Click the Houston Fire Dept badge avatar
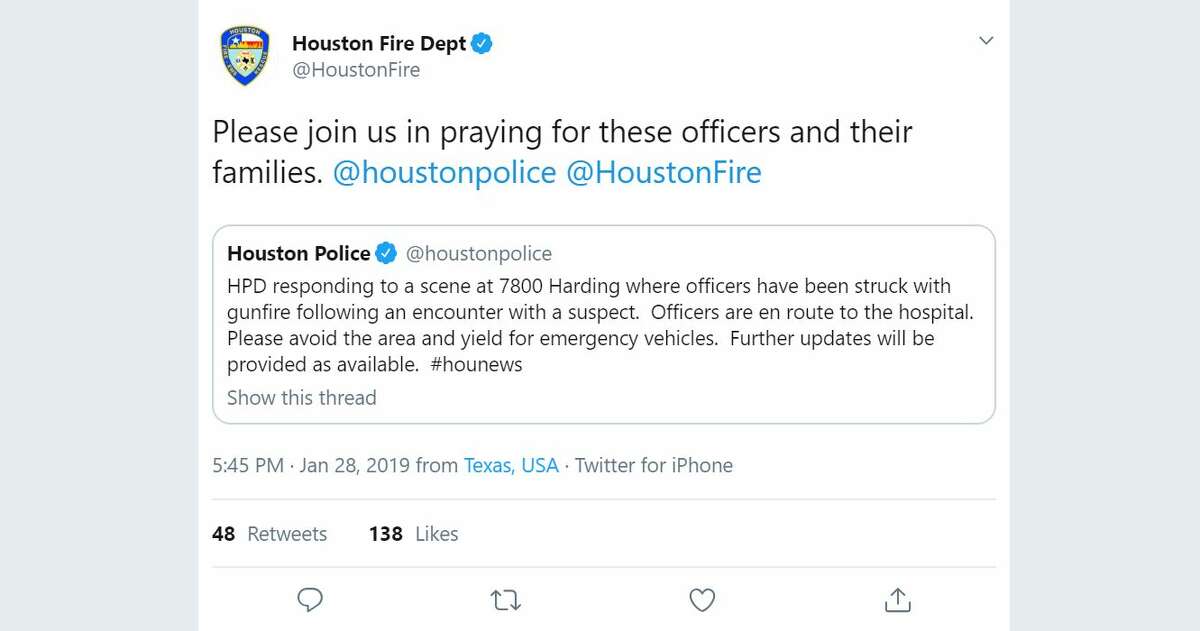Viewport: 1200px width, 631px height. pos(245,57)
